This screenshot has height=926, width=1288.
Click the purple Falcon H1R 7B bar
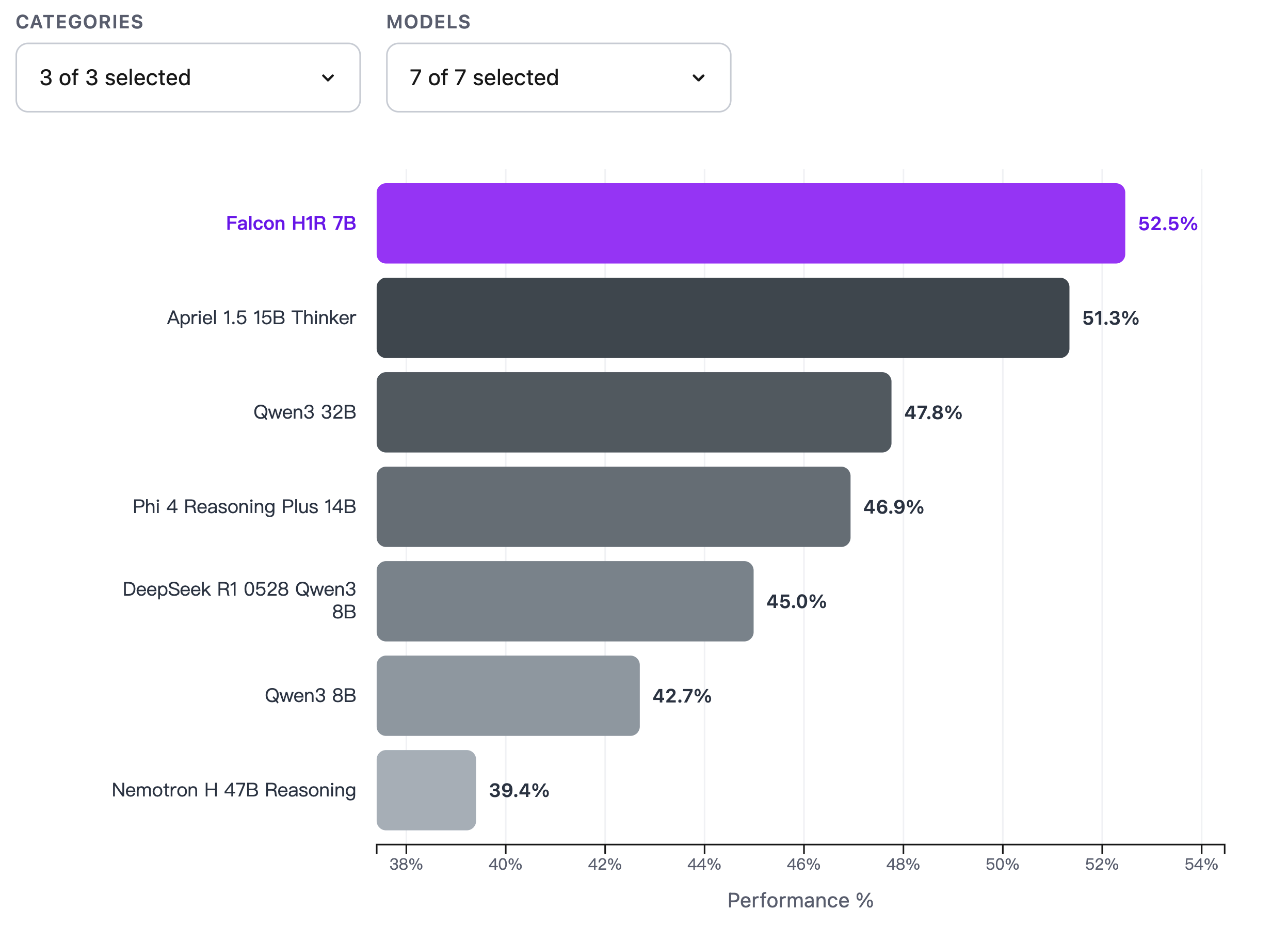(750, 223)
